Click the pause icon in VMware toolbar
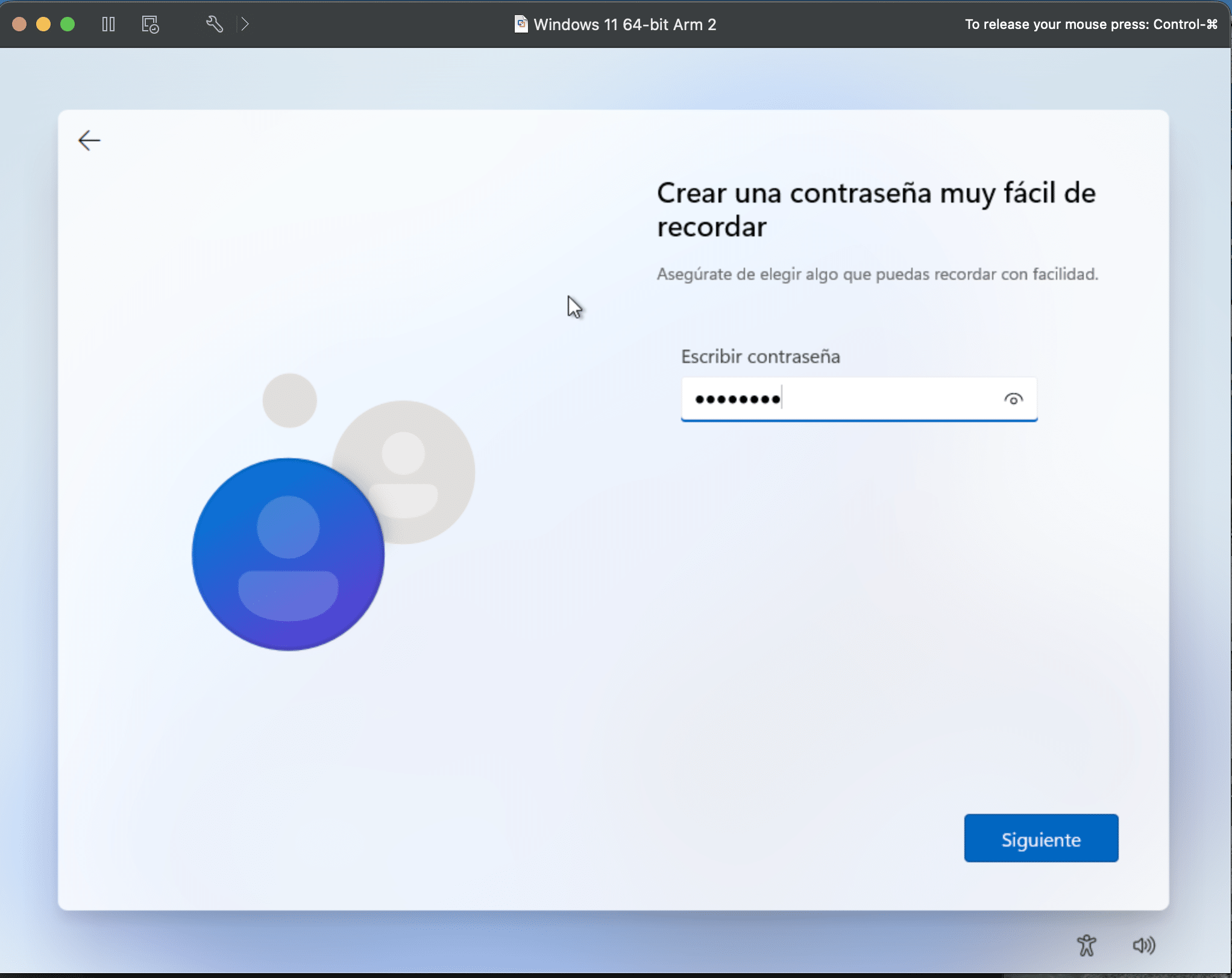The height and width of the screenshot is (978, 1232). 108,24
